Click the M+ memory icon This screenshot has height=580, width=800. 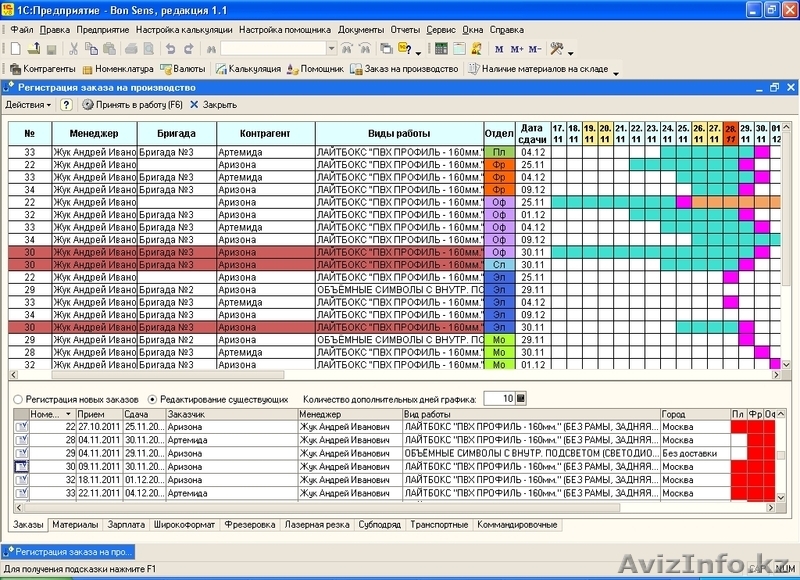[517, 48]
